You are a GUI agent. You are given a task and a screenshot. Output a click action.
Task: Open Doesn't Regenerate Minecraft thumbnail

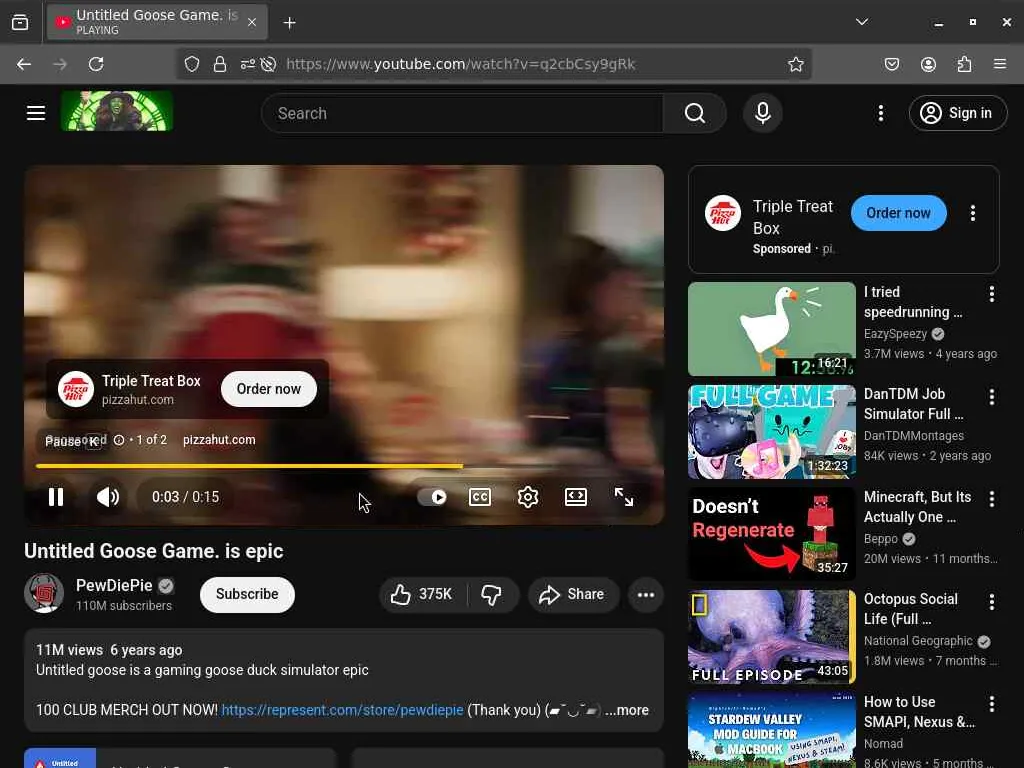click(772, 534)
